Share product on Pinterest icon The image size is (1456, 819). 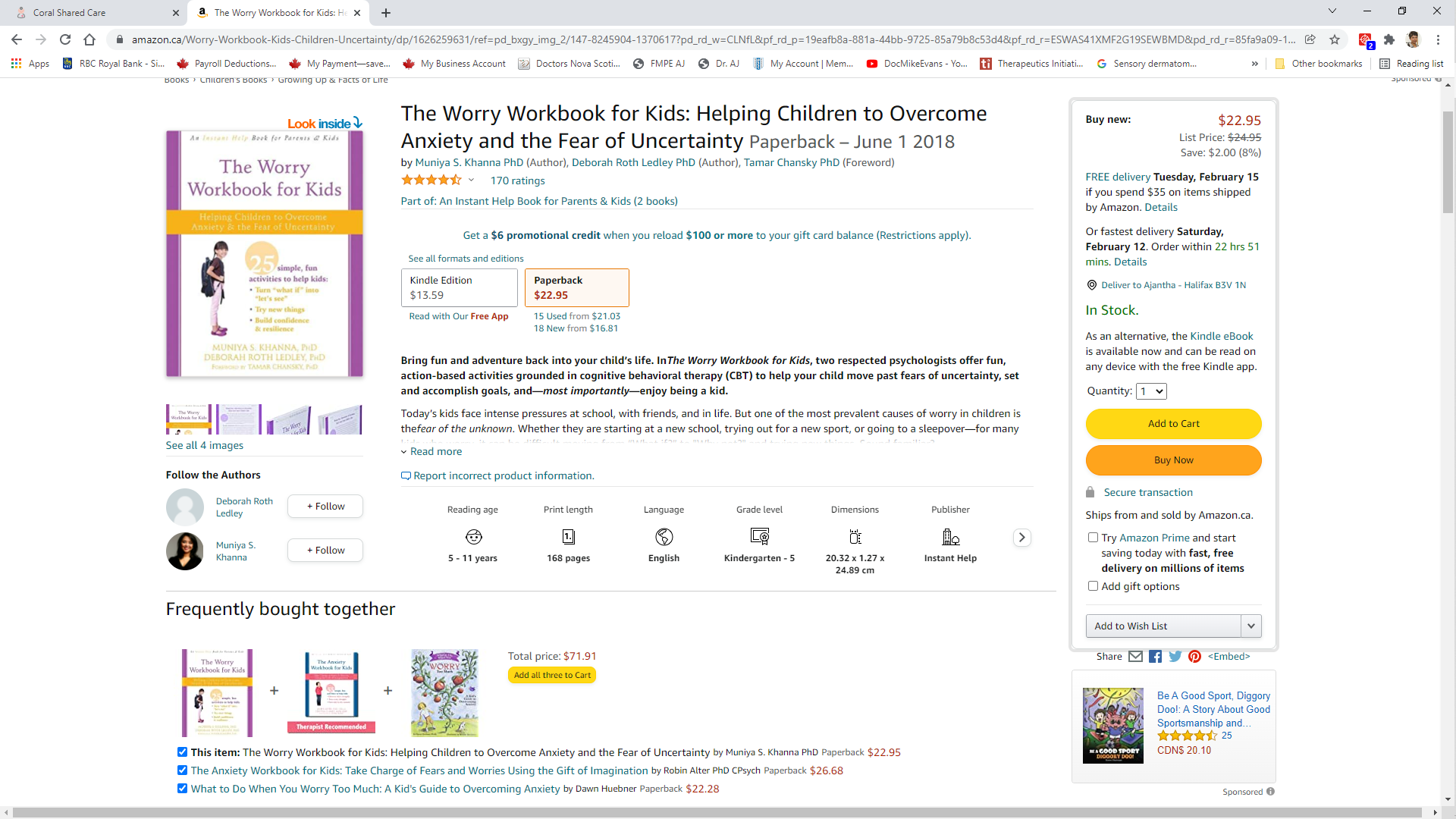(1194, 657)
